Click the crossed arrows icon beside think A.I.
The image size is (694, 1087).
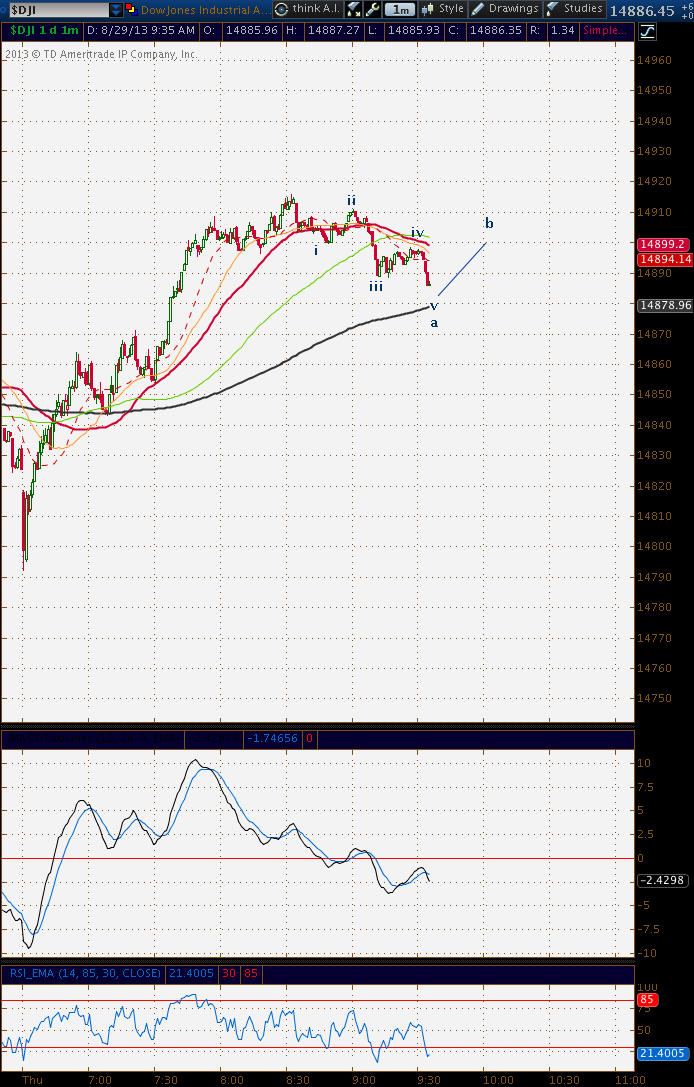coord(354,10)
